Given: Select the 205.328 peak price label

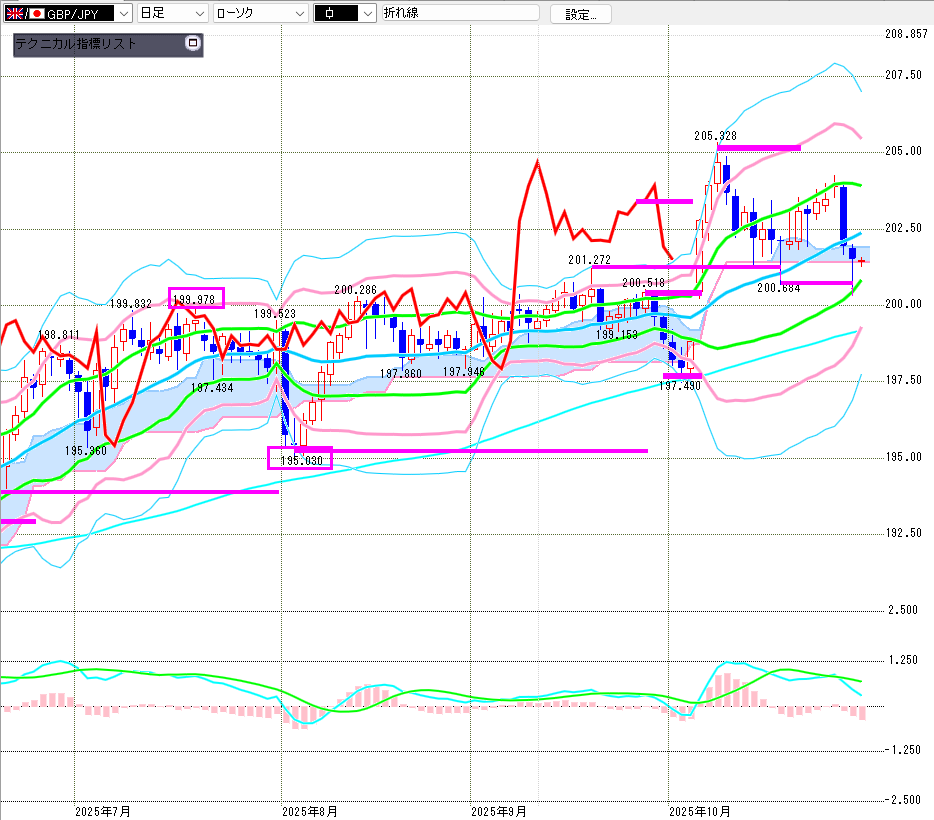Looking at the screenshot, I should coord(716,135).
